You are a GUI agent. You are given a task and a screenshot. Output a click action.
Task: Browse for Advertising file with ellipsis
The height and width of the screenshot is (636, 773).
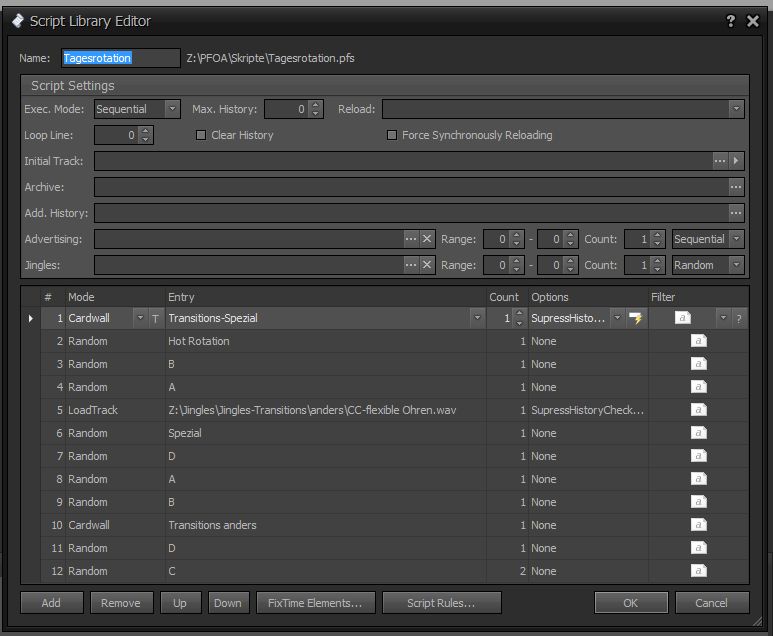point(411,239)
